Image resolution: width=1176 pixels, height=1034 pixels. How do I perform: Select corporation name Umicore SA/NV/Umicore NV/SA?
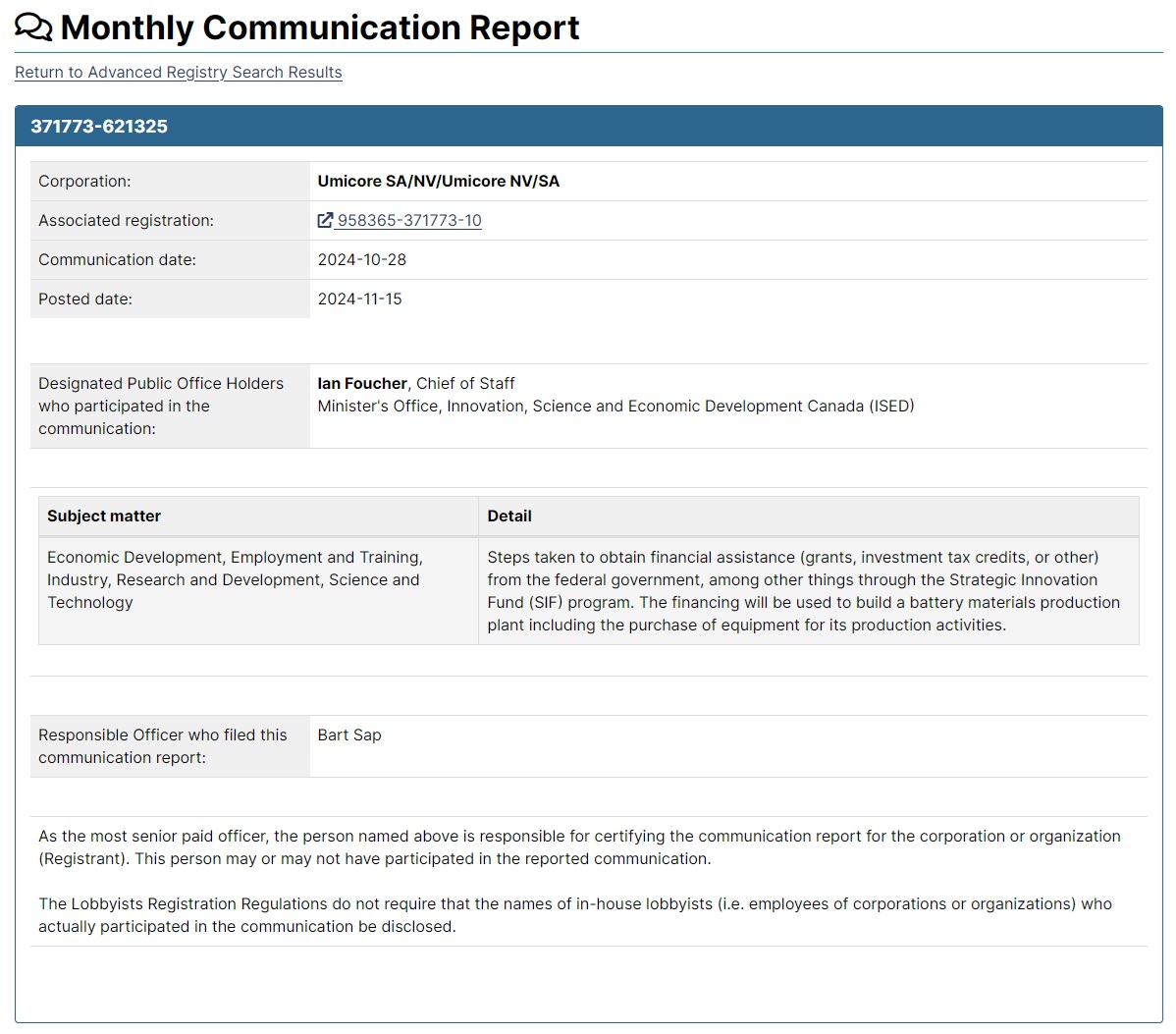pyautogui.click(x=438, y=182)
